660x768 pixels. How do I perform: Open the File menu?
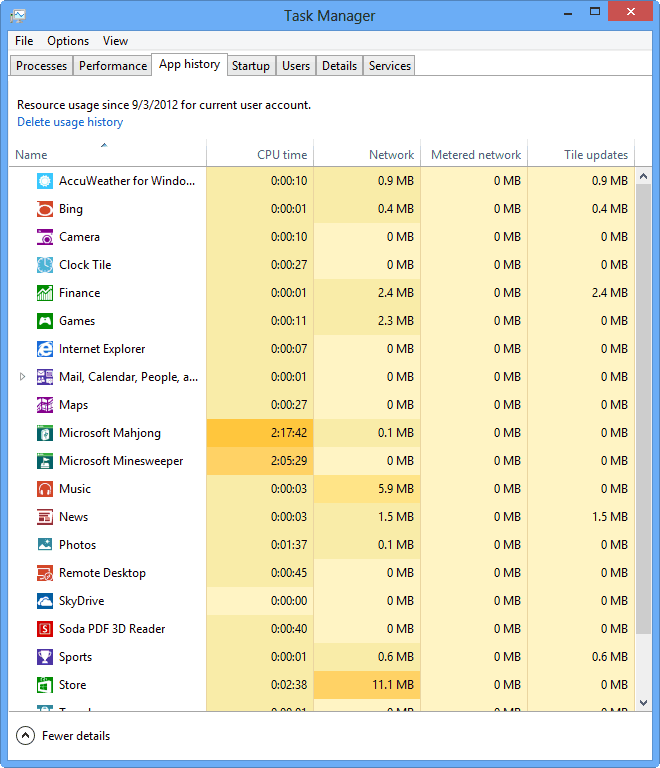click(x=24, y=41)
